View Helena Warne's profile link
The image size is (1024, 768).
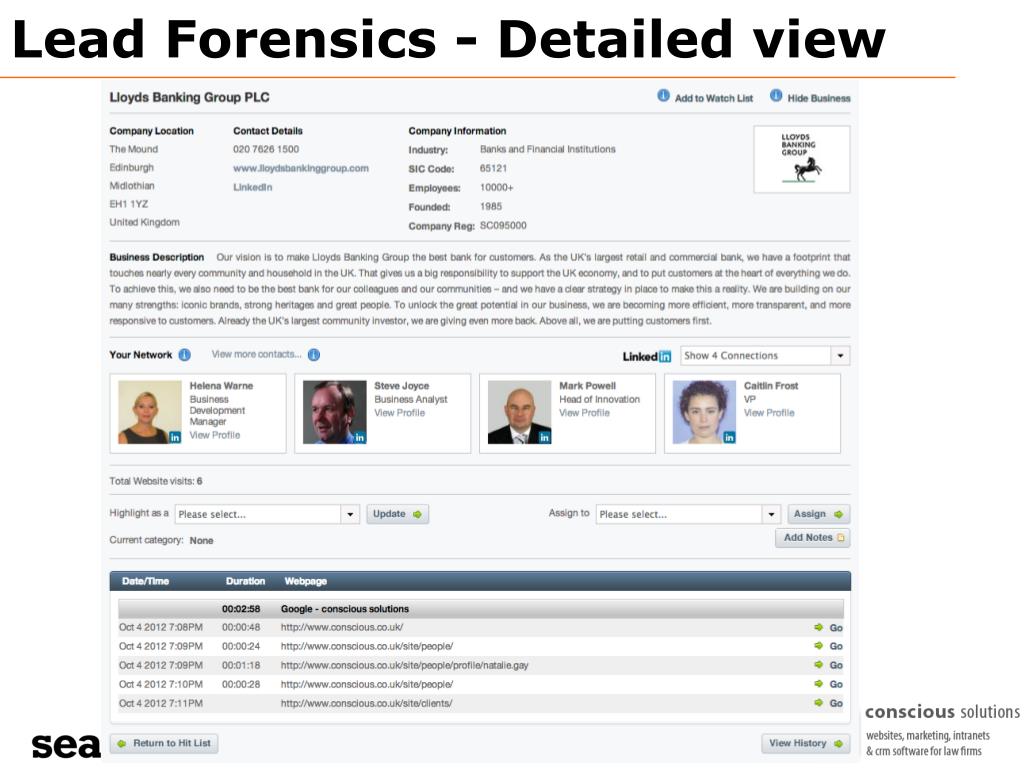pos(215,435)
